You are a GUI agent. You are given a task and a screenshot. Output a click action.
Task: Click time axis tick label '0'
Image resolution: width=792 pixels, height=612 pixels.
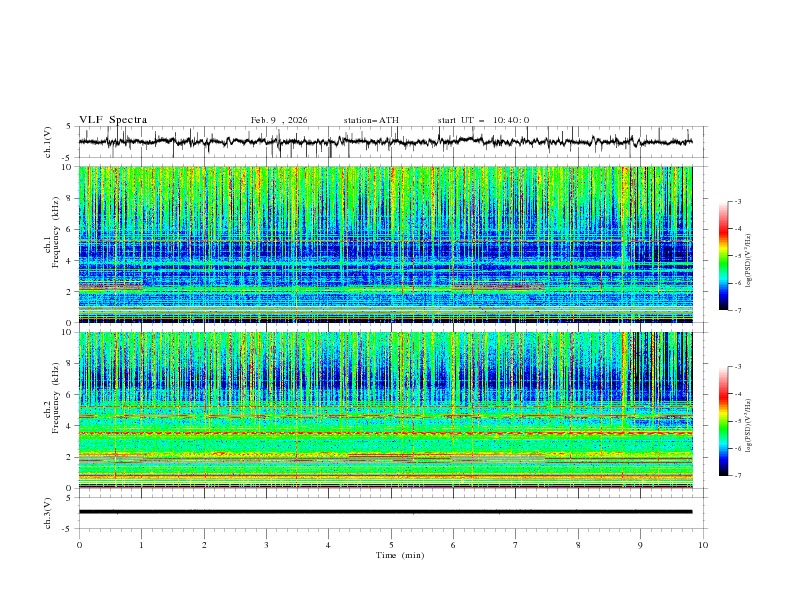pyautogui.click(x=79, y=545)
